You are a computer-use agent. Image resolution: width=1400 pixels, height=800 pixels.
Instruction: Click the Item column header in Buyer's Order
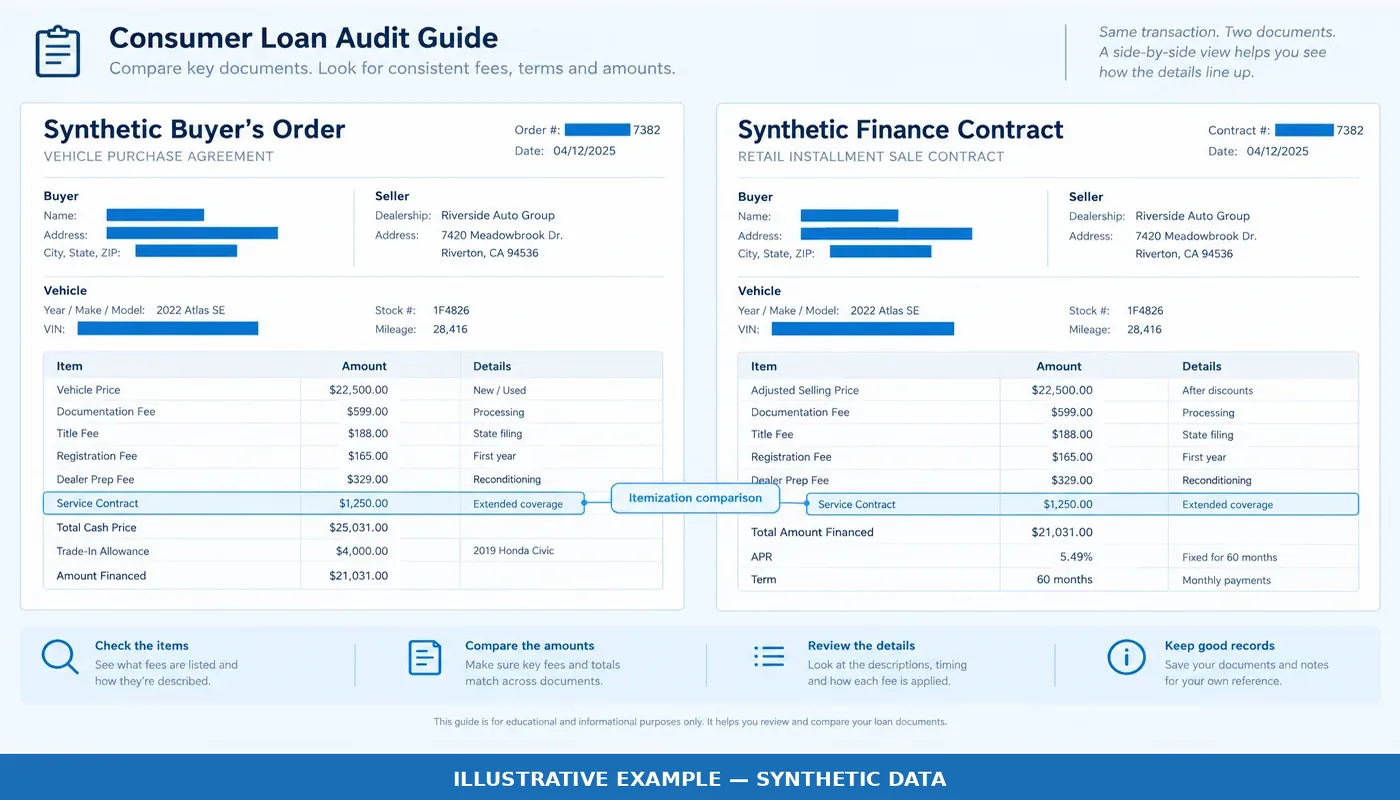tap(69, 366)
